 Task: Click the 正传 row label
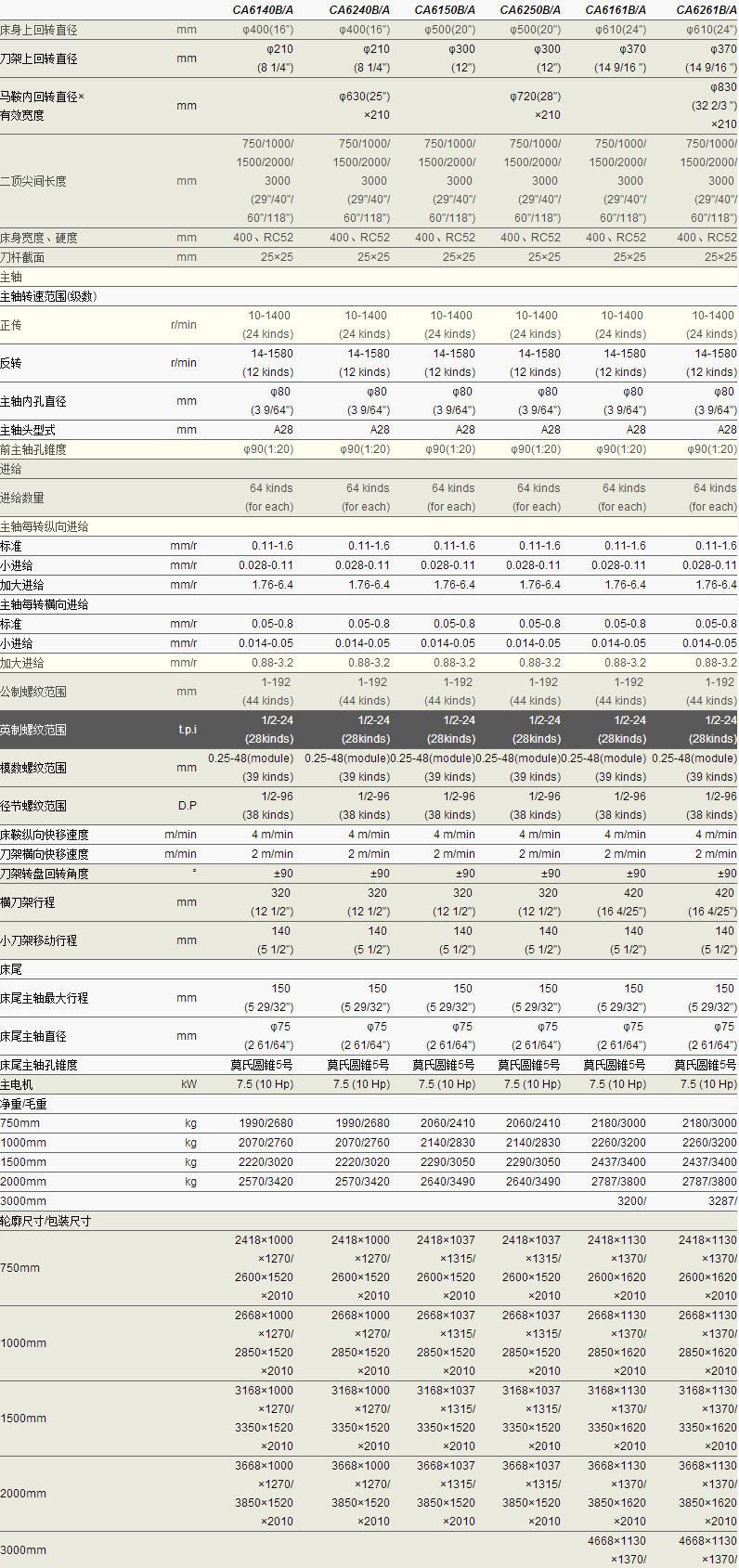coord(11,325)
